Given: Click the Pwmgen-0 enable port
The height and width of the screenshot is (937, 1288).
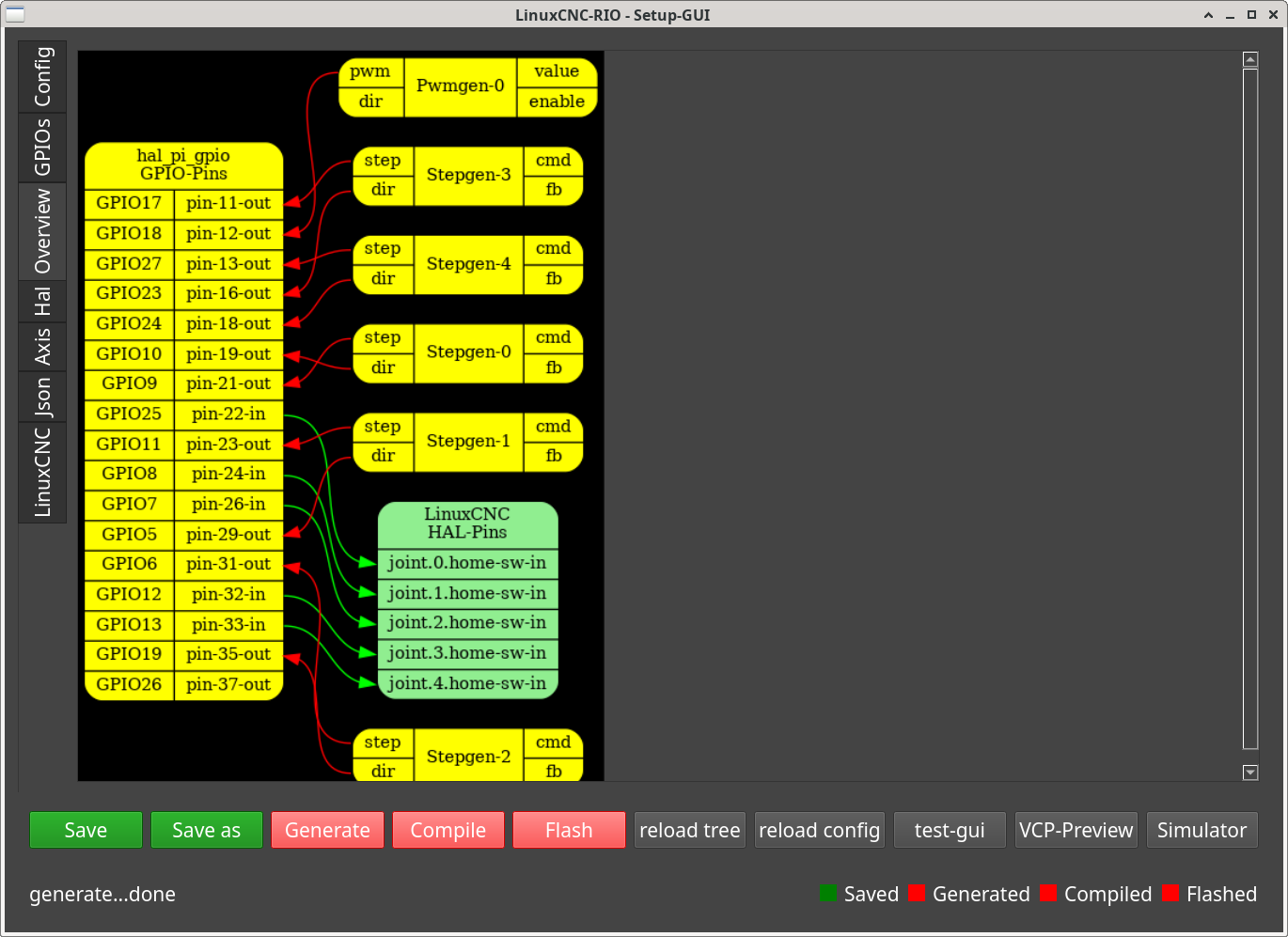Looking at the screenshot, I should click(x=557, y=102).
